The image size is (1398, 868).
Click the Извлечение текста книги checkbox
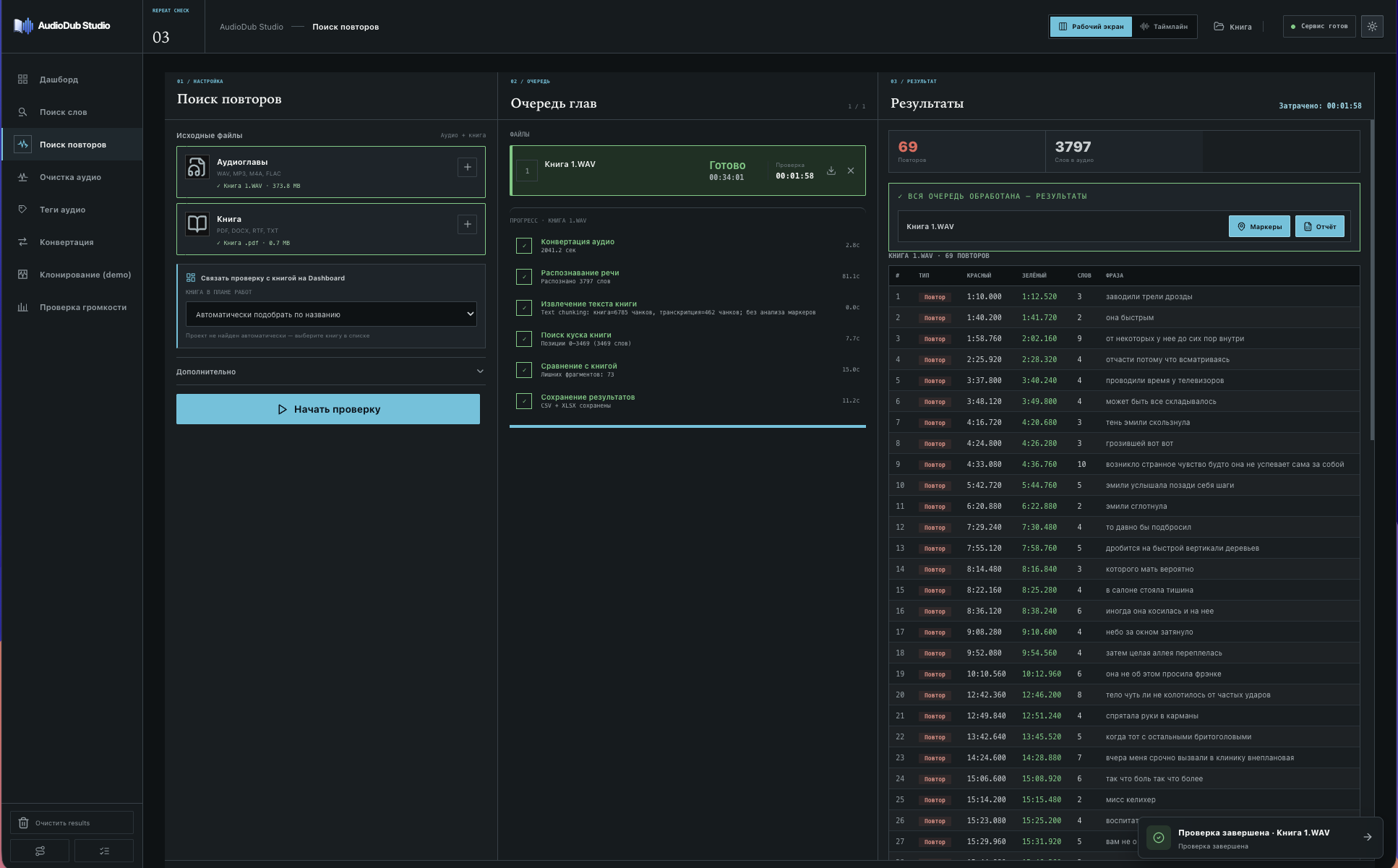click(x=524, y=308)
